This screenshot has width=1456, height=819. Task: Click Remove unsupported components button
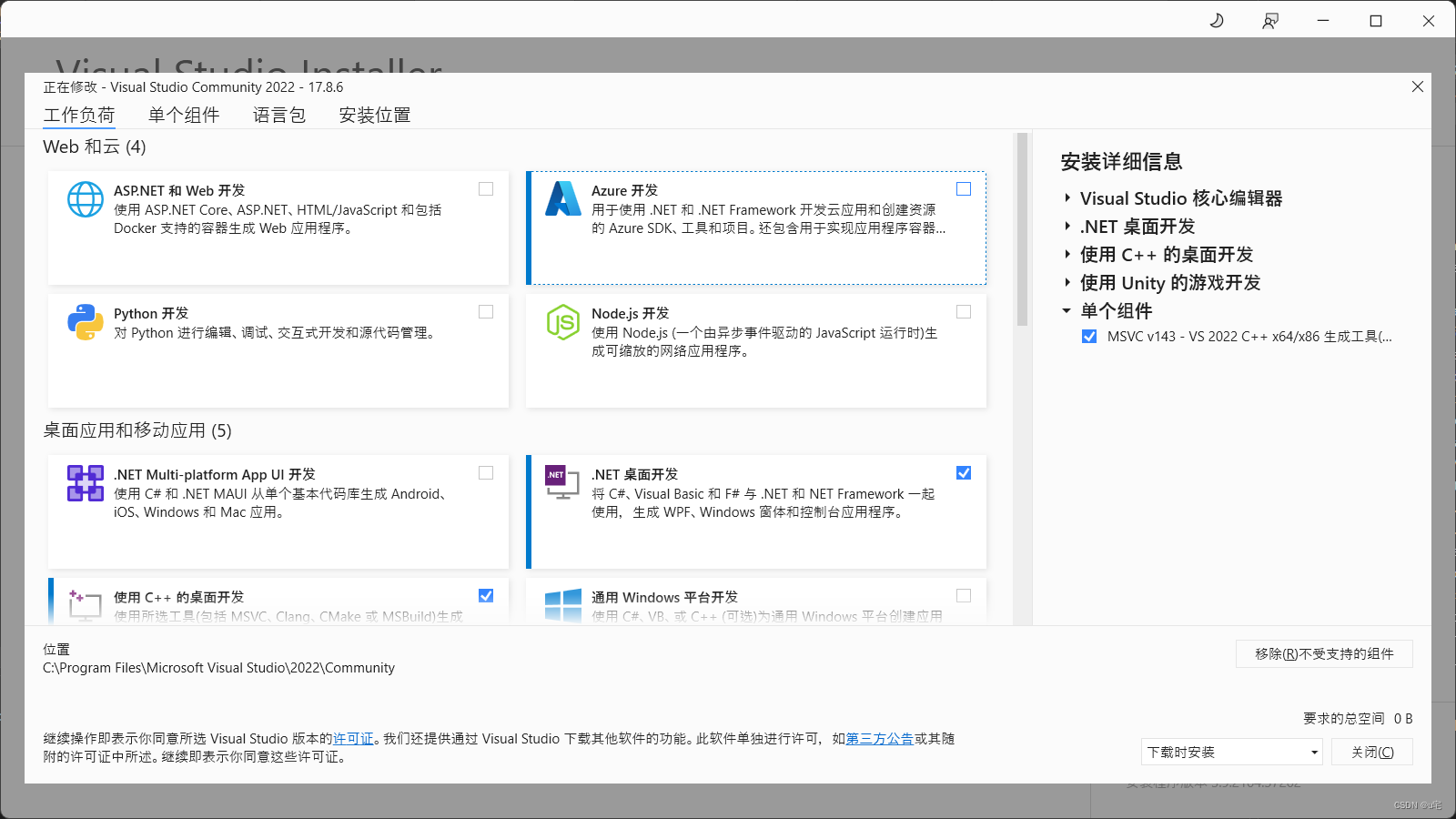pos(1324,654)
